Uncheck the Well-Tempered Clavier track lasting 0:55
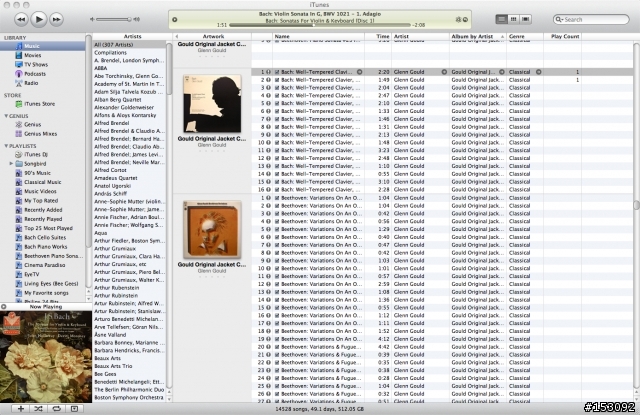640x415 pixels. (x=277, y=174)
